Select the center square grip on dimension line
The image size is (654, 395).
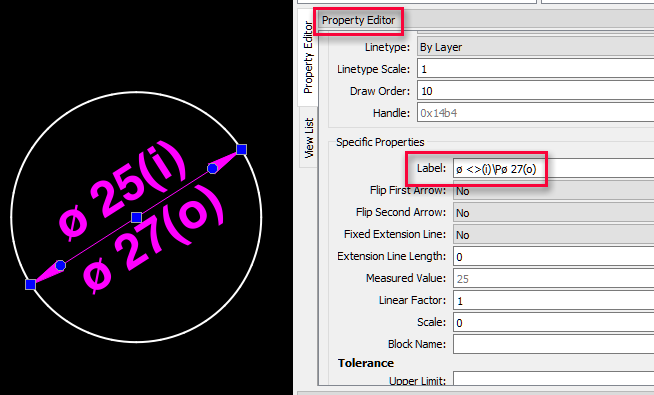136,217
